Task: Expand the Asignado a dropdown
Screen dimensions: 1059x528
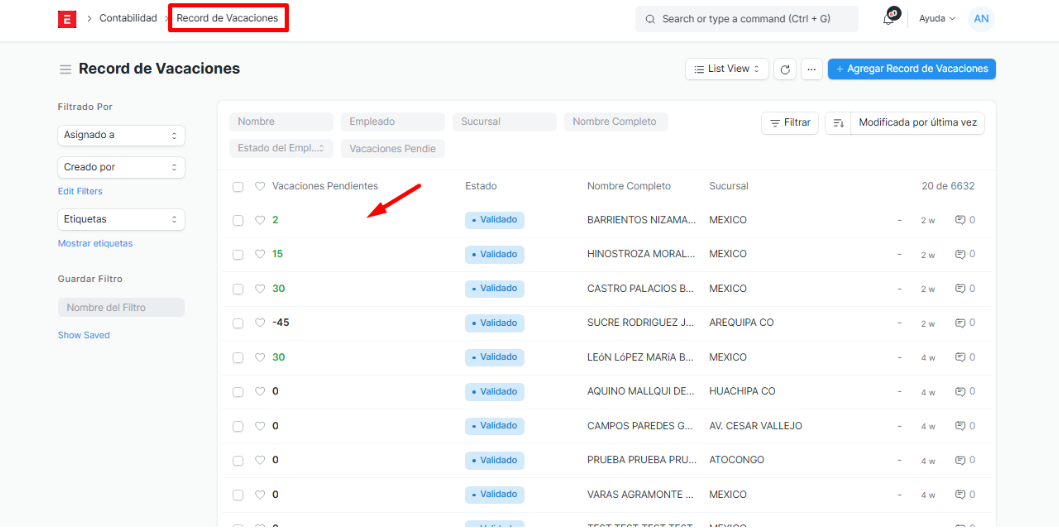Action: (x=121, y=135)
